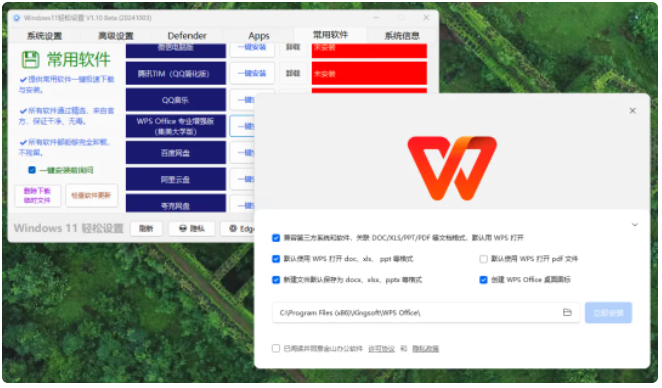Close the WPS installer dialog
The image size is (662, 388).
(632, 111)
